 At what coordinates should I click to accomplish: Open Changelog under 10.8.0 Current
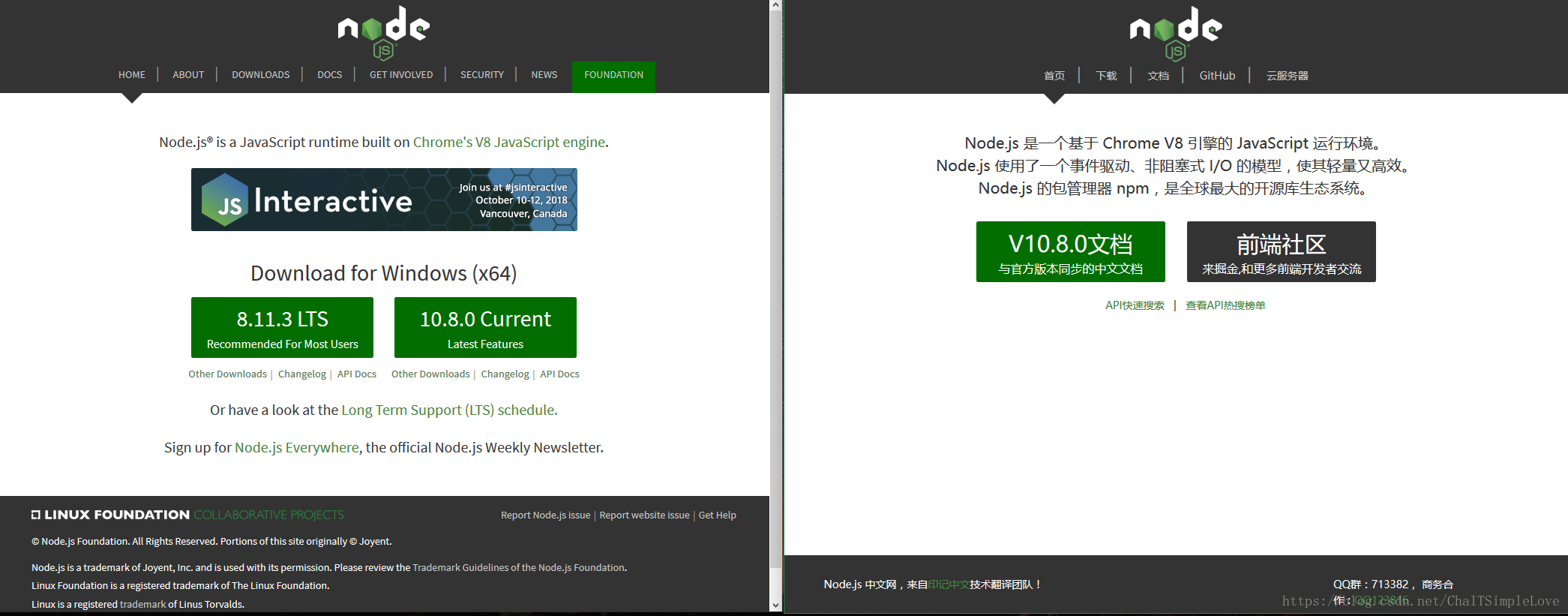(505, 374)
